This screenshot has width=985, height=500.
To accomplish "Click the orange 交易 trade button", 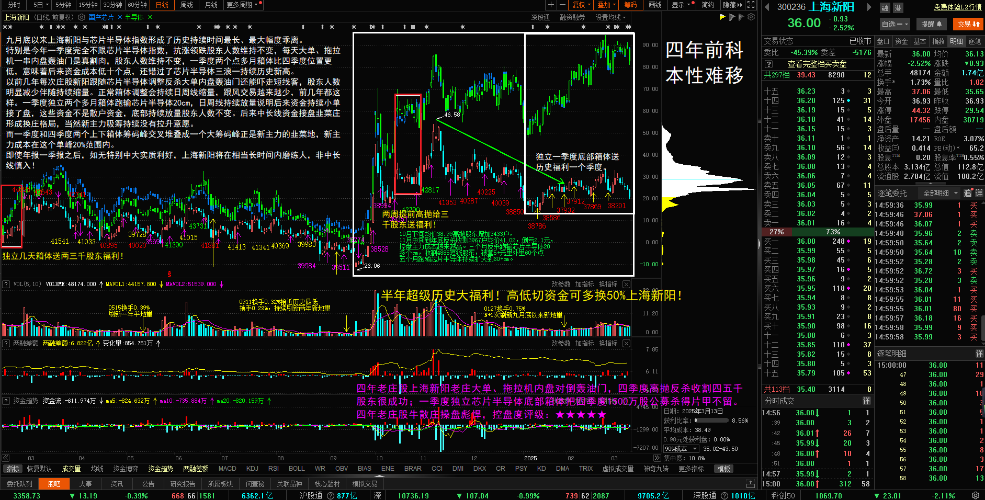I will 967,24.
